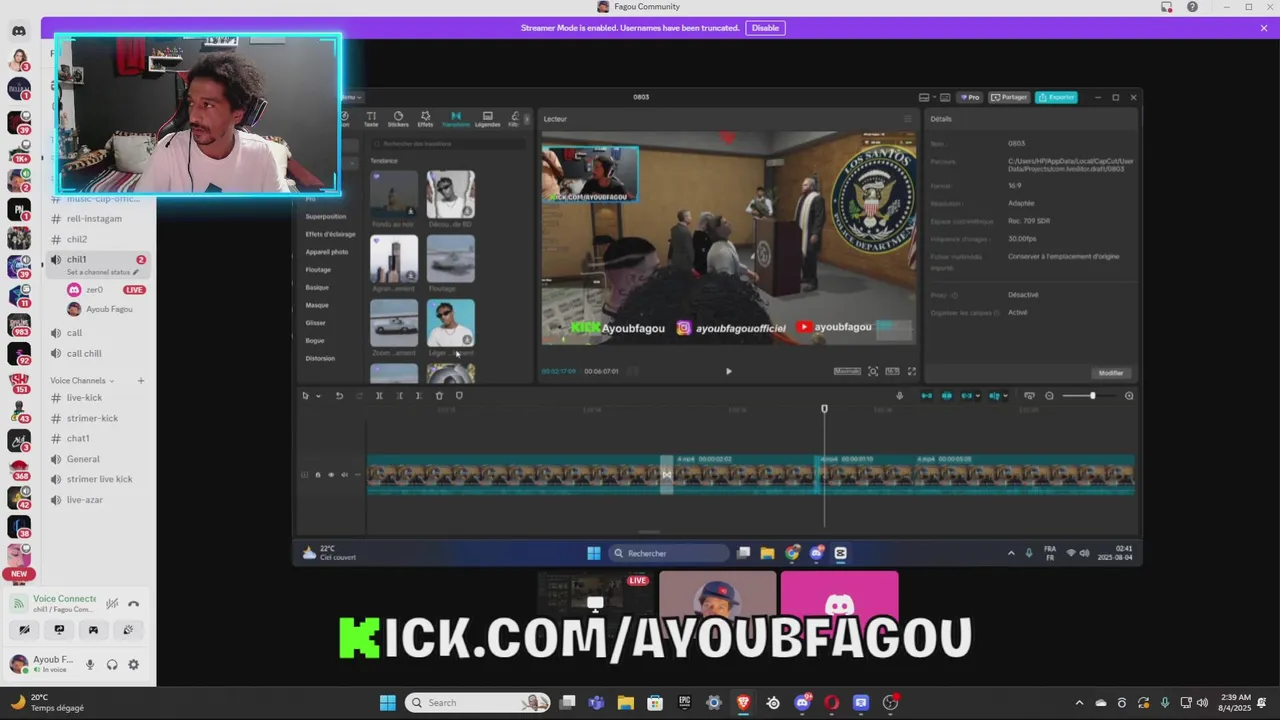Disconnect from voice with hang-up icon
The image size is (1280, 720).
(134, 603)
